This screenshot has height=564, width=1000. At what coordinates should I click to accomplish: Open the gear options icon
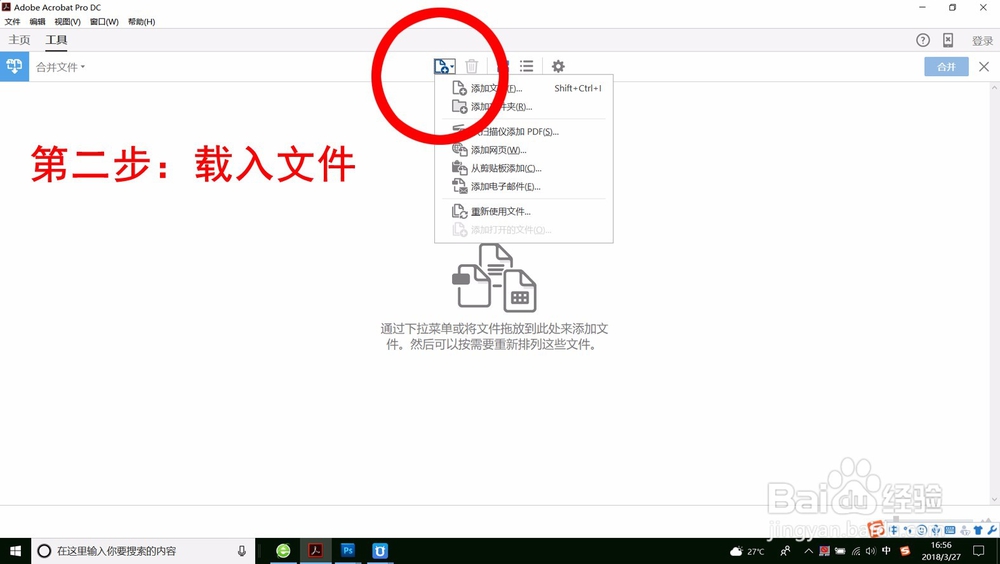(x=558, y=66)
